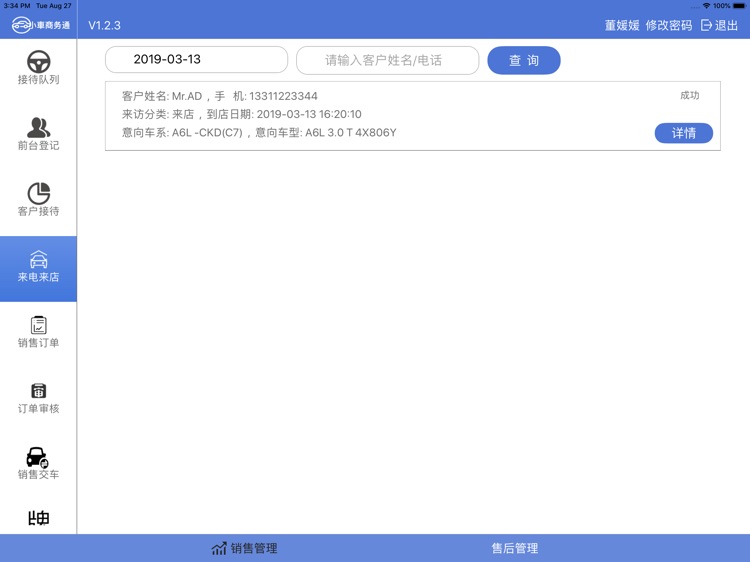Open 接待队列 steering wheel icon
The image size is (750, 562).
pyautogui.click(x=38, y=61)
